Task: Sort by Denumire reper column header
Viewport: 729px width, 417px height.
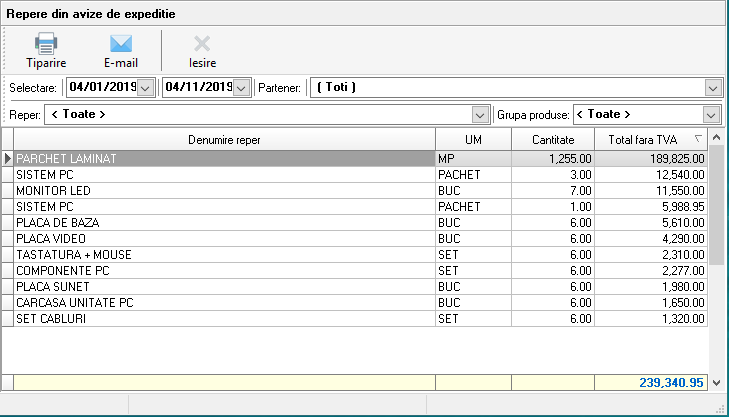Action: point(224,139)
